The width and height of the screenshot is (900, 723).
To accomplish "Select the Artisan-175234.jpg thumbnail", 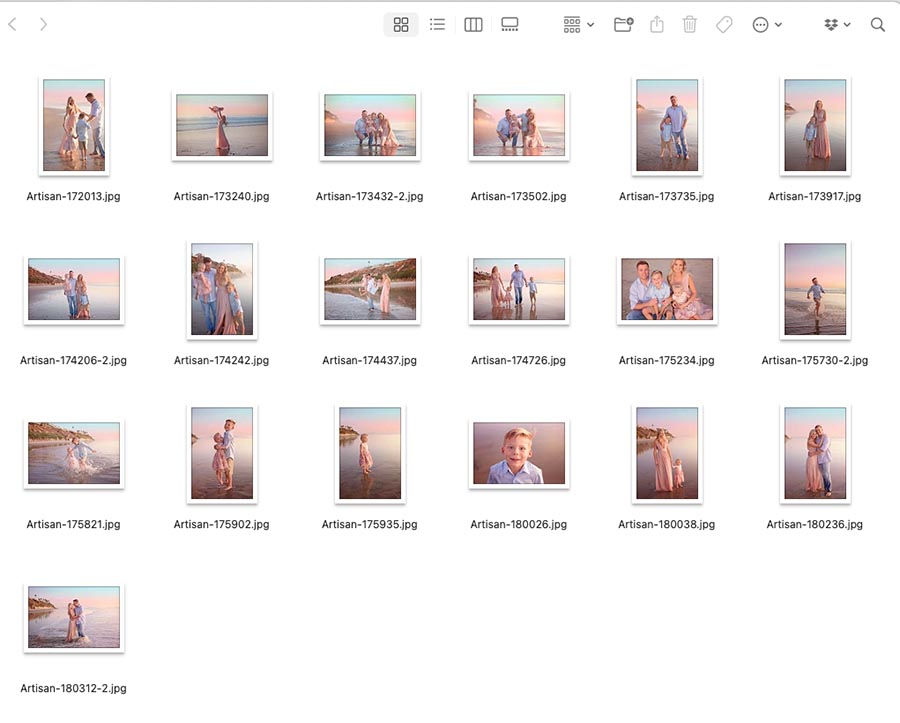I will (x=667, y=289).
